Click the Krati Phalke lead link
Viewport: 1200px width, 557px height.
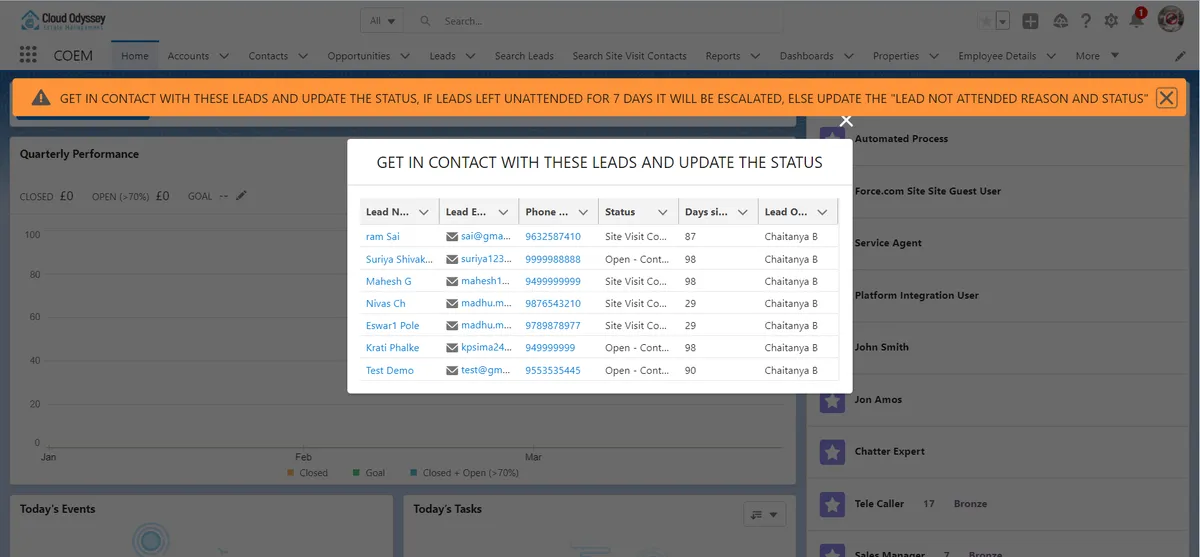[393, 348]
